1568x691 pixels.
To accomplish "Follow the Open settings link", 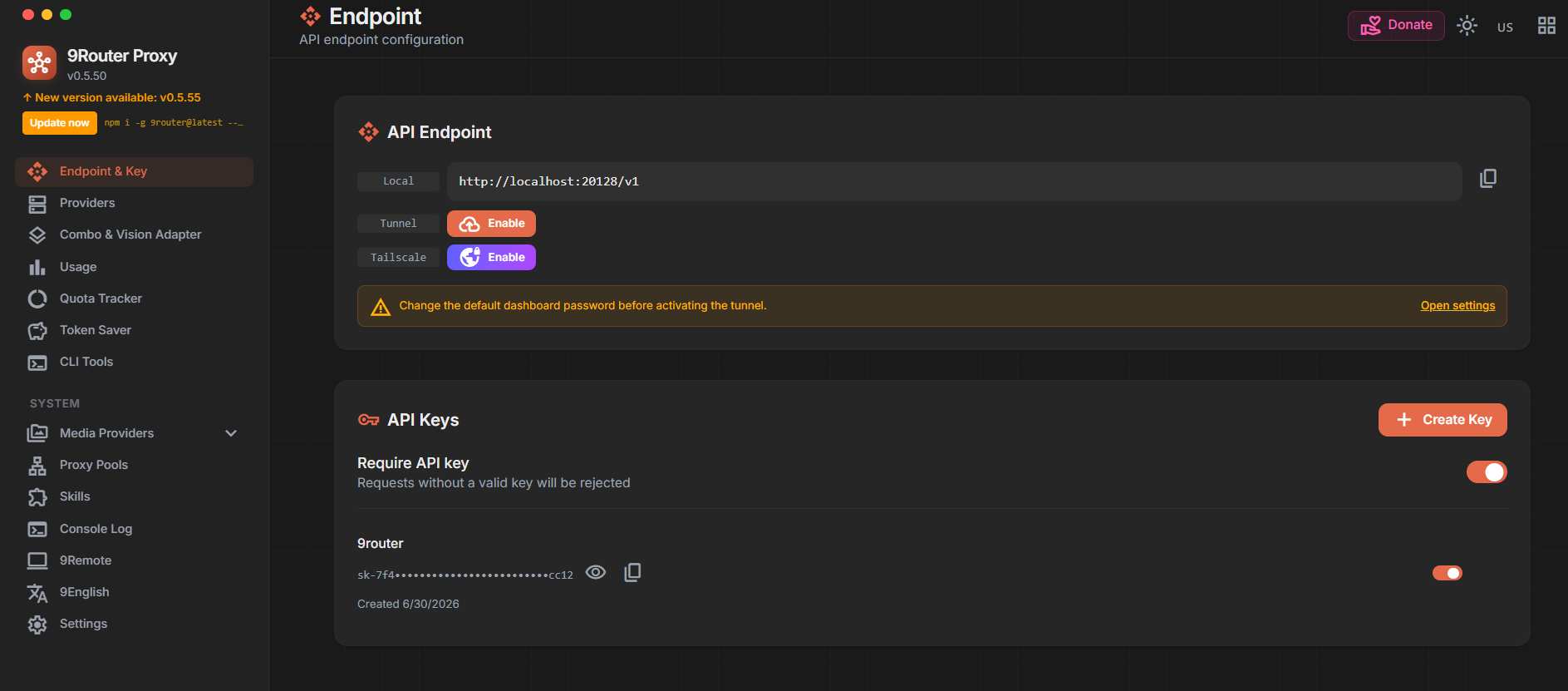I will point(1457,306).
